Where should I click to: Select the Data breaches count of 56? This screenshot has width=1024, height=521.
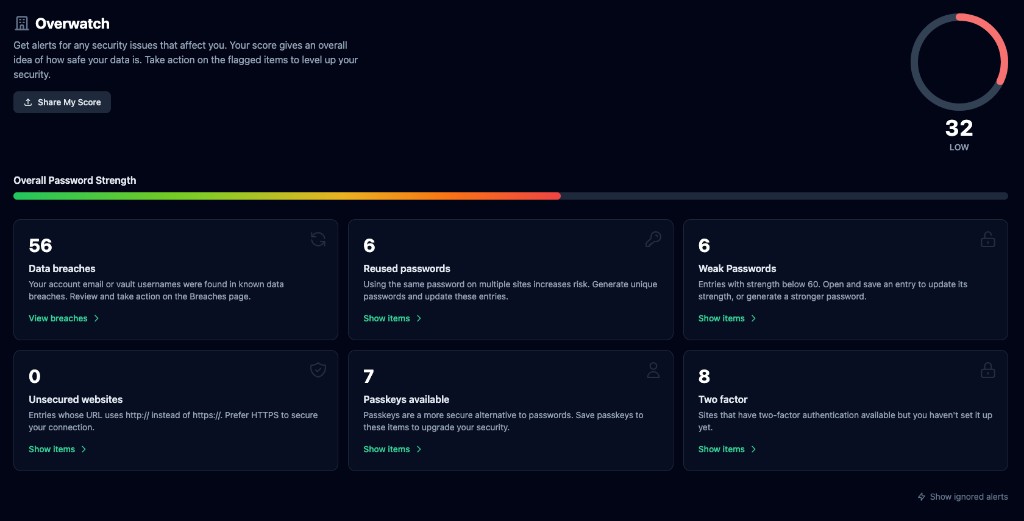[x=41, y=246]
